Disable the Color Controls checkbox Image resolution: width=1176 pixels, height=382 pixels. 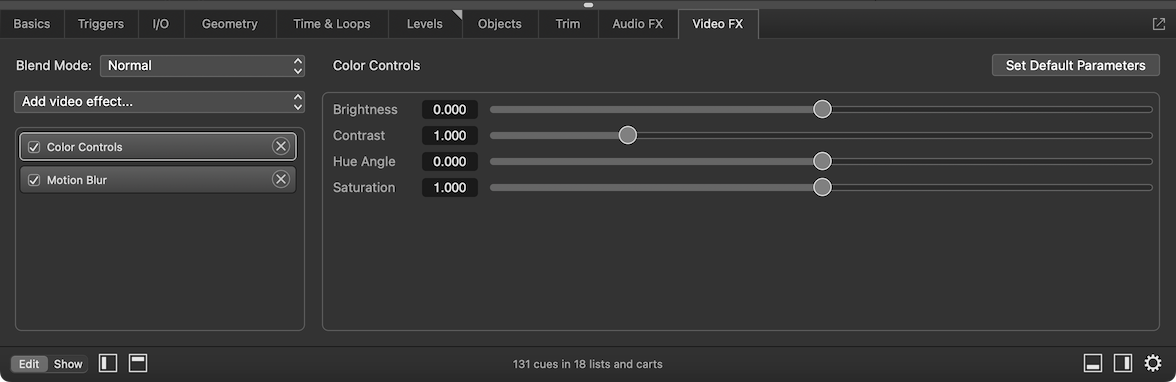(x=34, y=147)
